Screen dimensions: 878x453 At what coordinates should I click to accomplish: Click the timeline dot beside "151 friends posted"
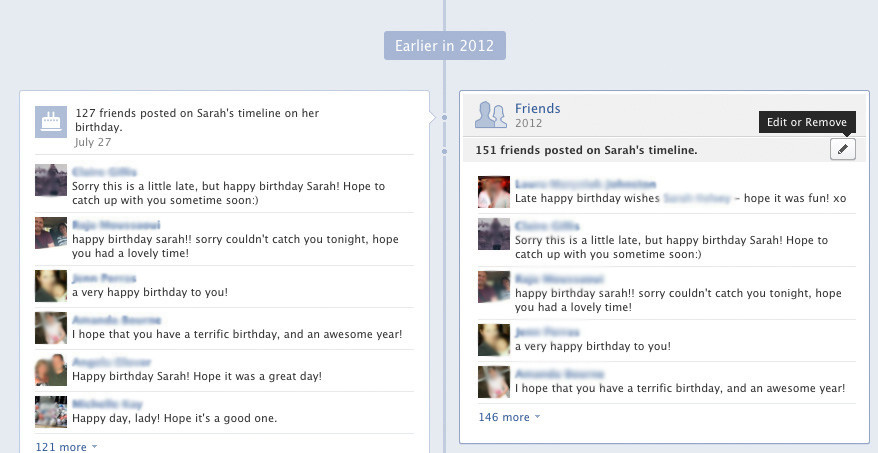[444, 151]
